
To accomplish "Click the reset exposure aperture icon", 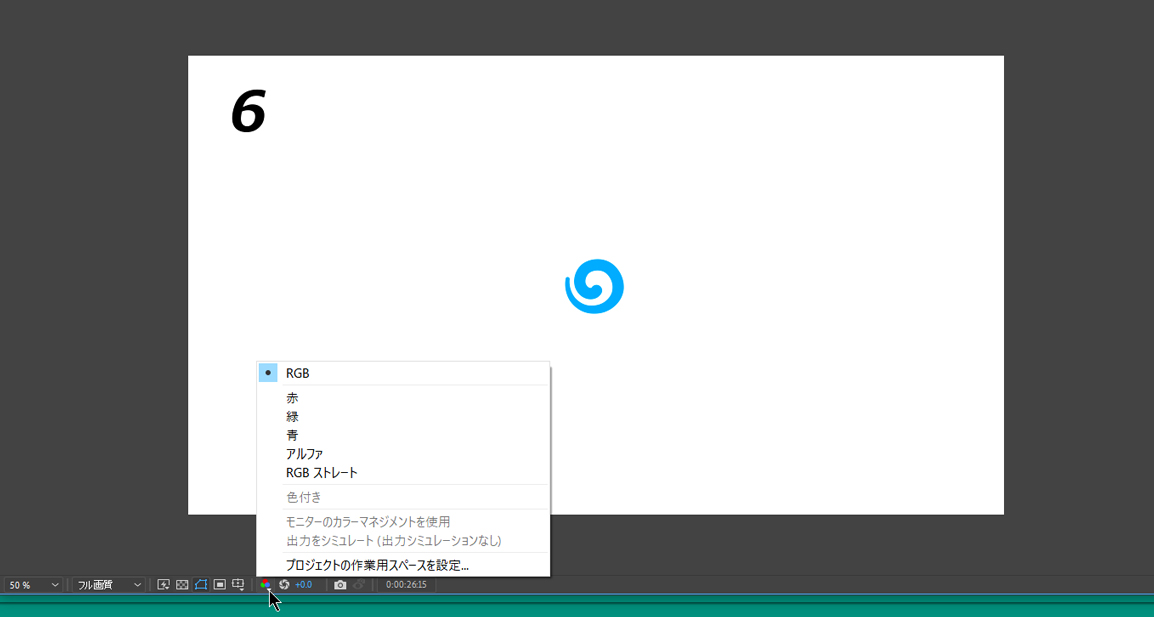I will [284, 585].
